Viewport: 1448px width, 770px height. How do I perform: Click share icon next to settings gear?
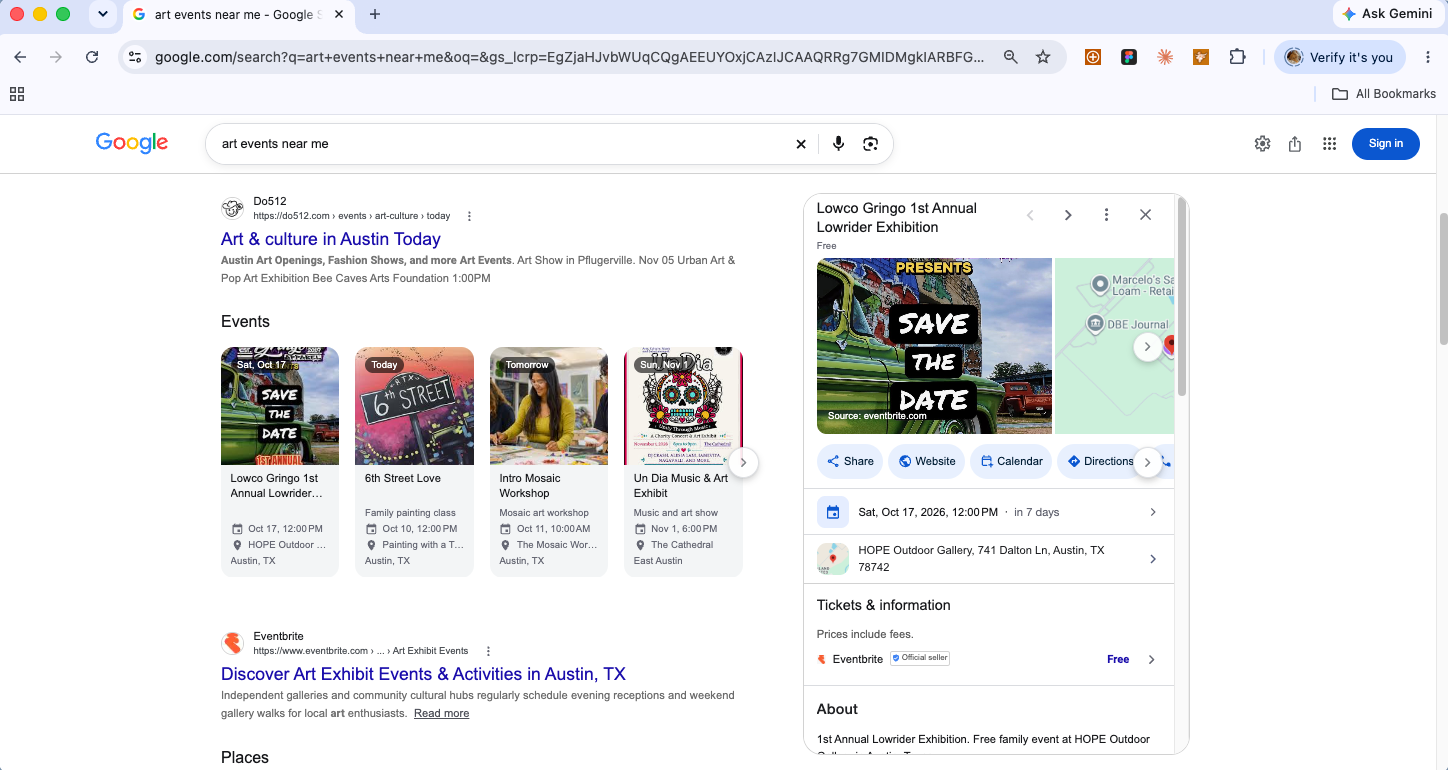[x=1295, y=144]
